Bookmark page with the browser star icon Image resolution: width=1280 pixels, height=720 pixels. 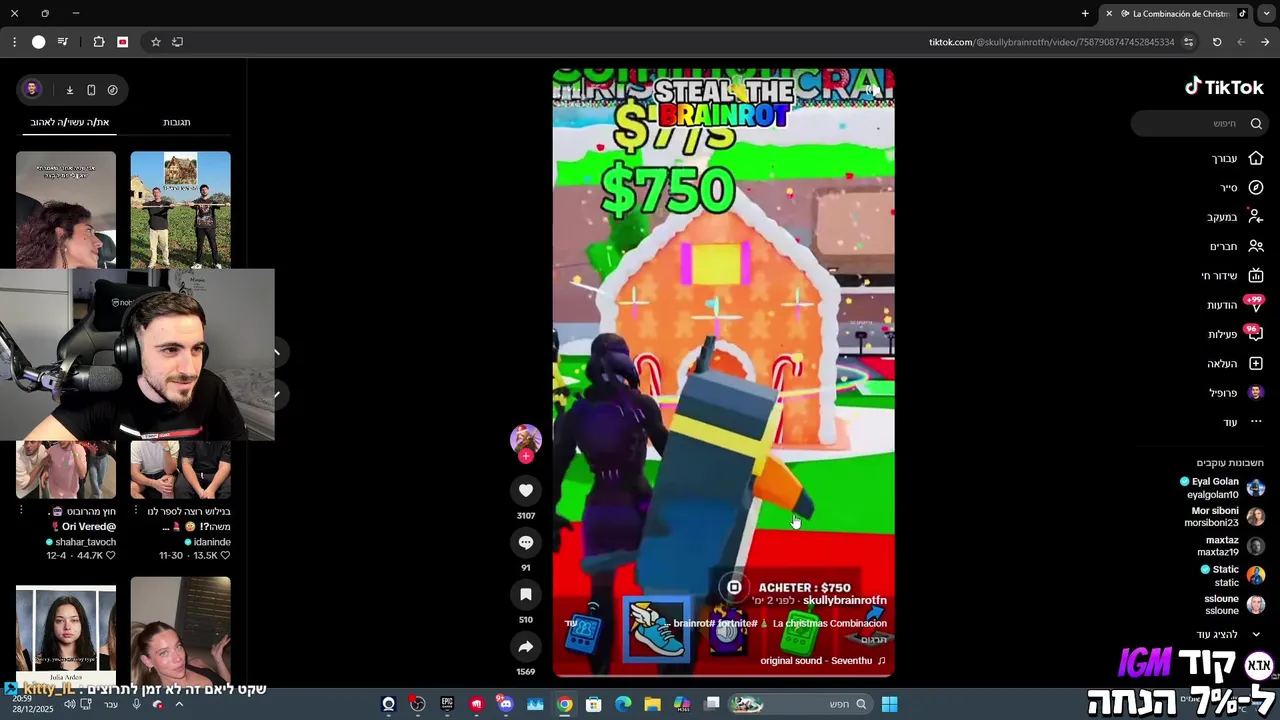tap(155, 42)
